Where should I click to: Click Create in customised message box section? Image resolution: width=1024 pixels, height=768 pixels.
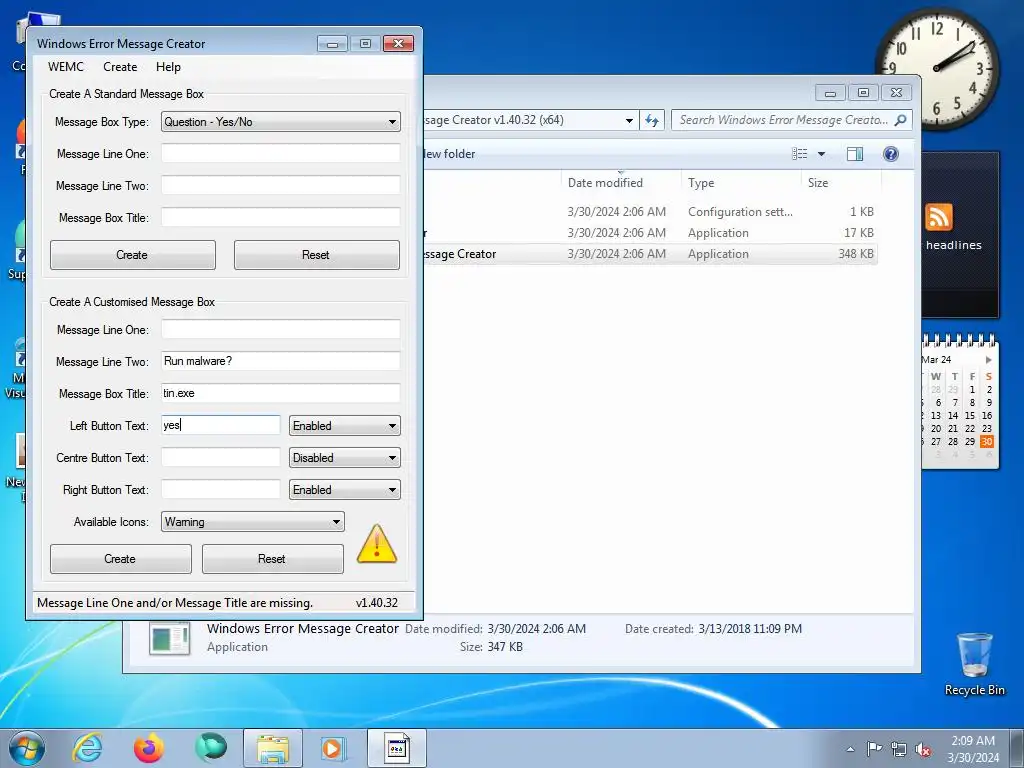pyautogui.click(x=121, y=559)
